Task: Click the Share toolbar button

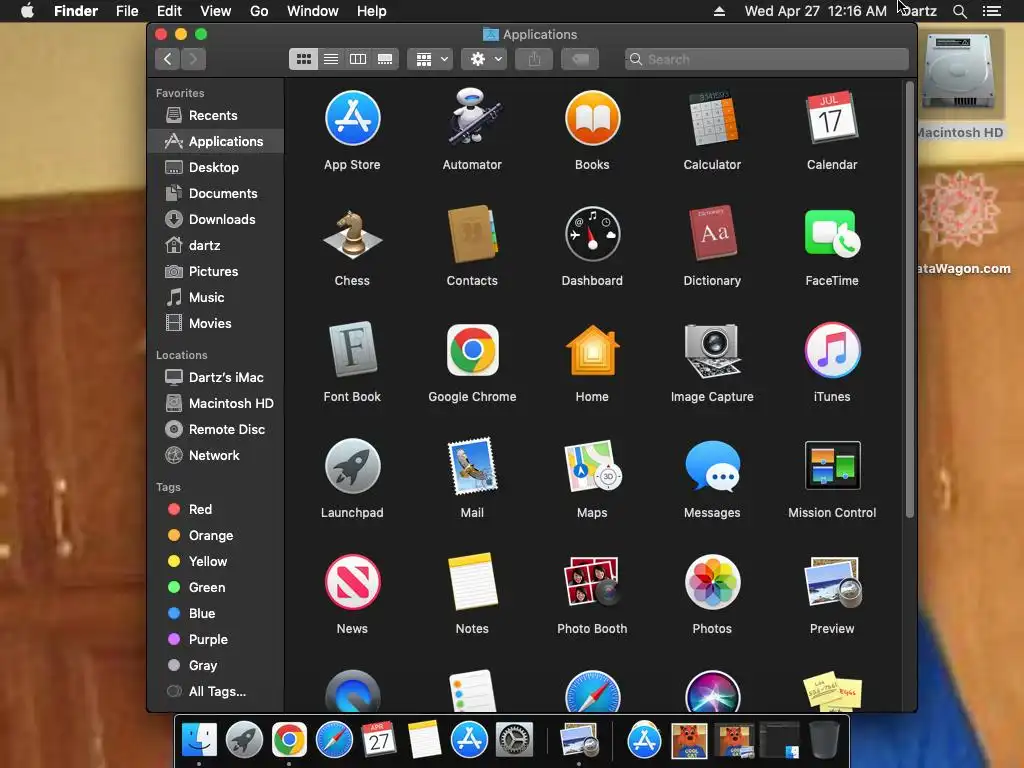Action: pyautogui.click(x=534, y=59)
